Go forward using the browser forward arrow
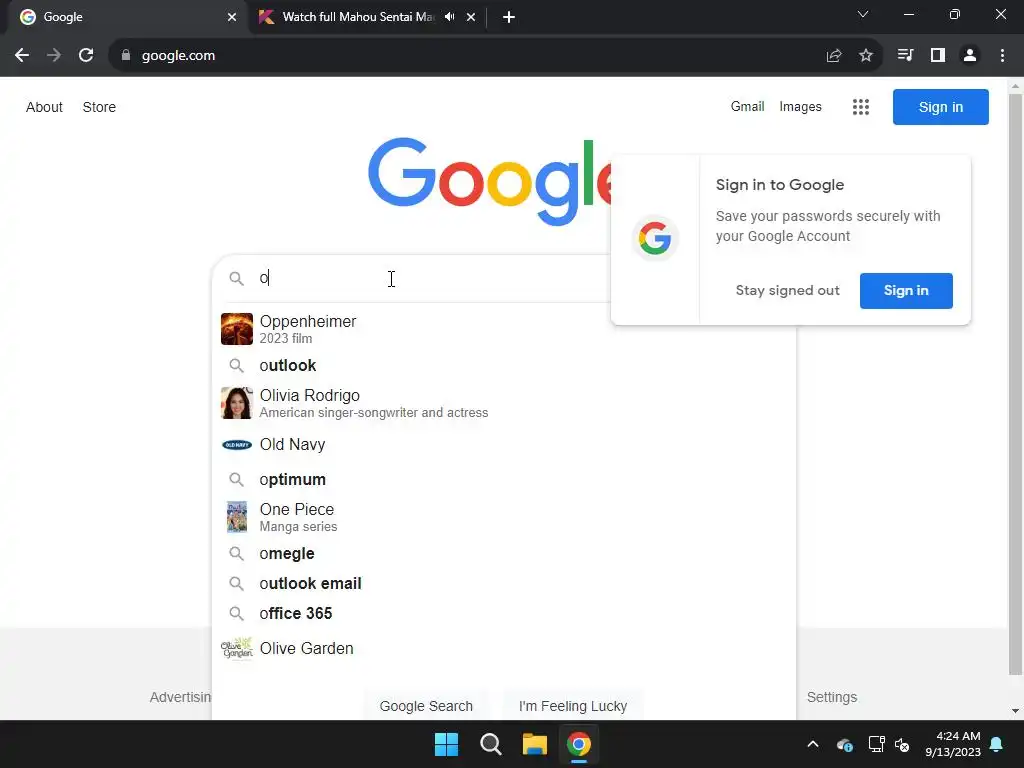The width and height of the screenshot is (1024, 768). click(x=54, y=56)
